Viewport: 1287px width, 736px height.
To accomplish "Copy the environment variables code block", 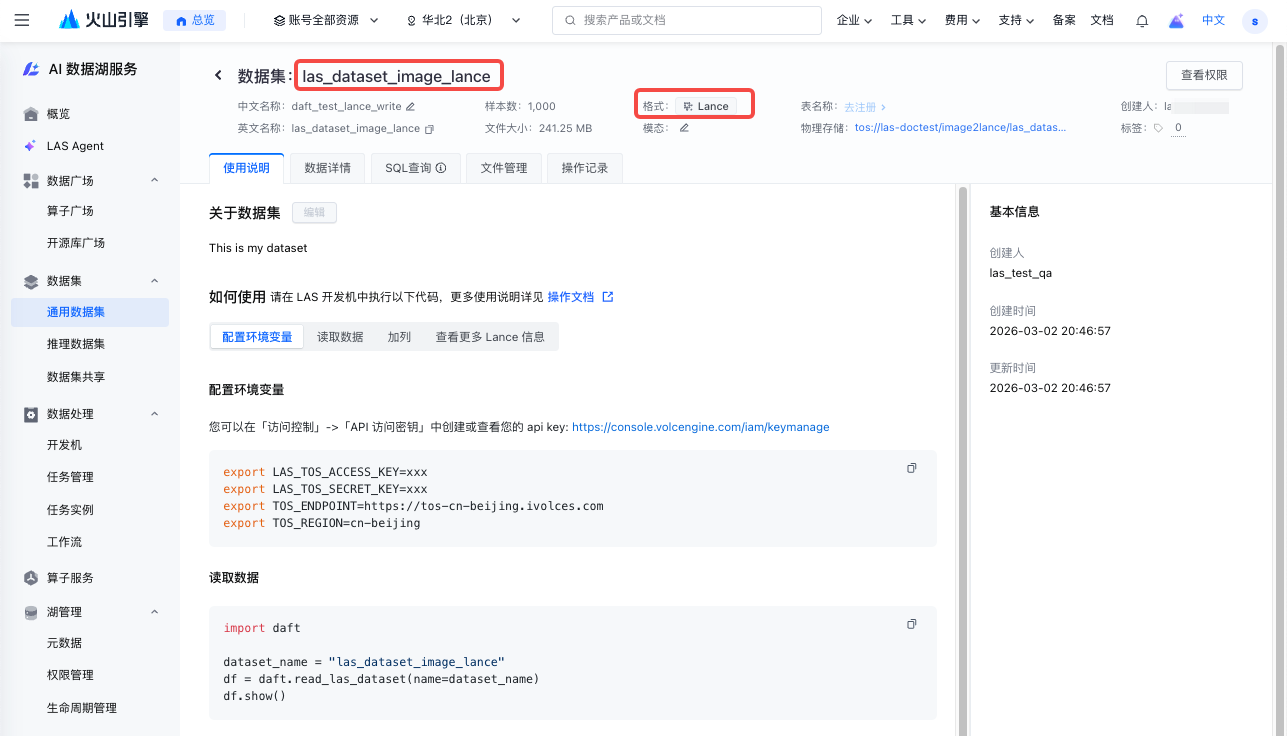I will (911, 468).
